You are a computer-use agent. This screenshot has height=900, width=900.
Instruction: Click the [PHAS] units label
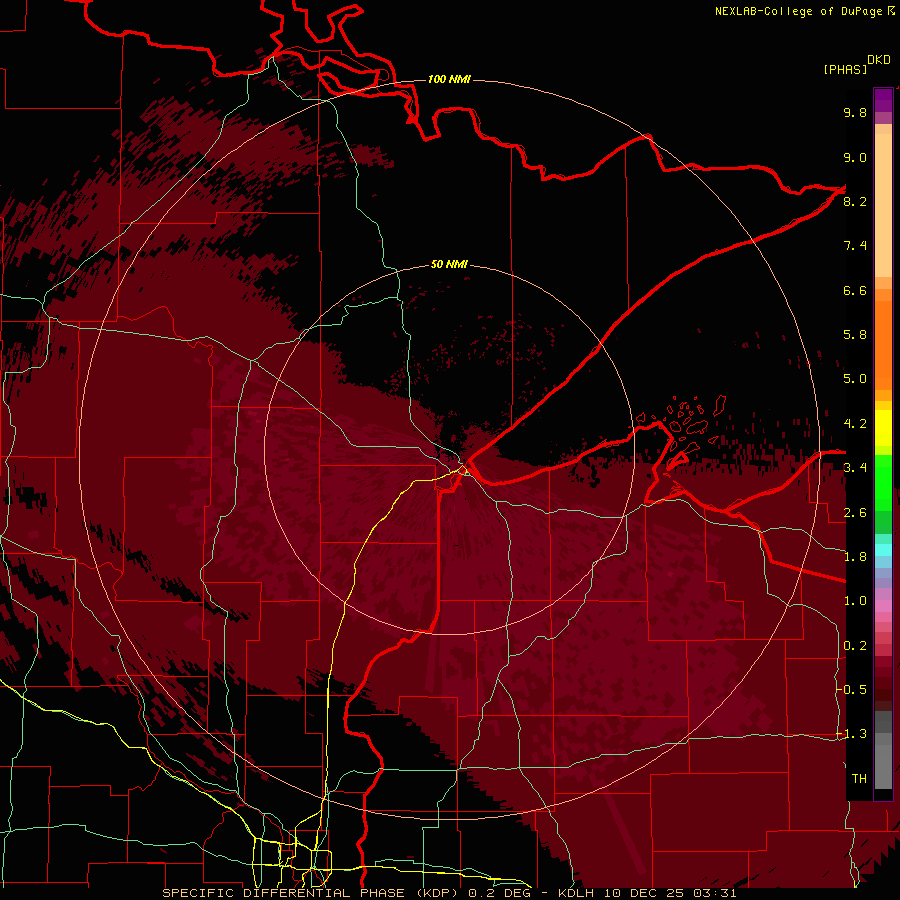[845, 69]
